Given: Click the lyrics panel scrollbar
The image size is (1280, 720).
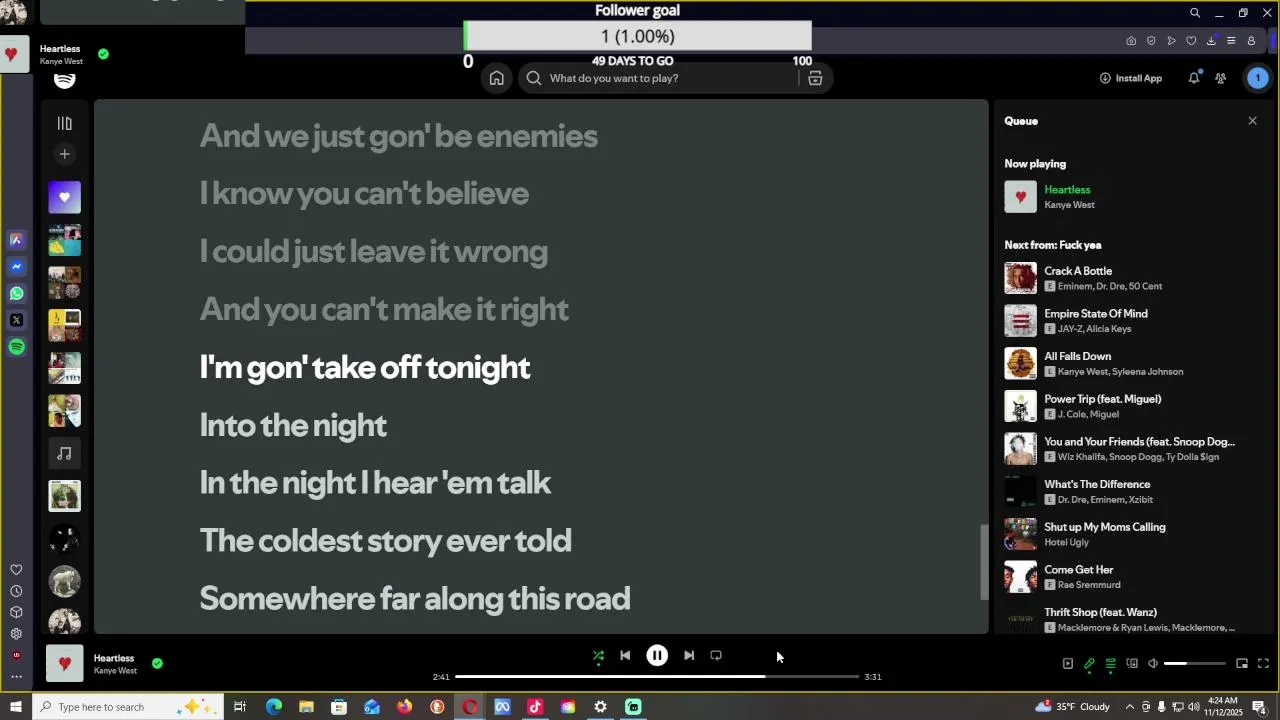Looking at the screenshot, I should pos(984,561).
